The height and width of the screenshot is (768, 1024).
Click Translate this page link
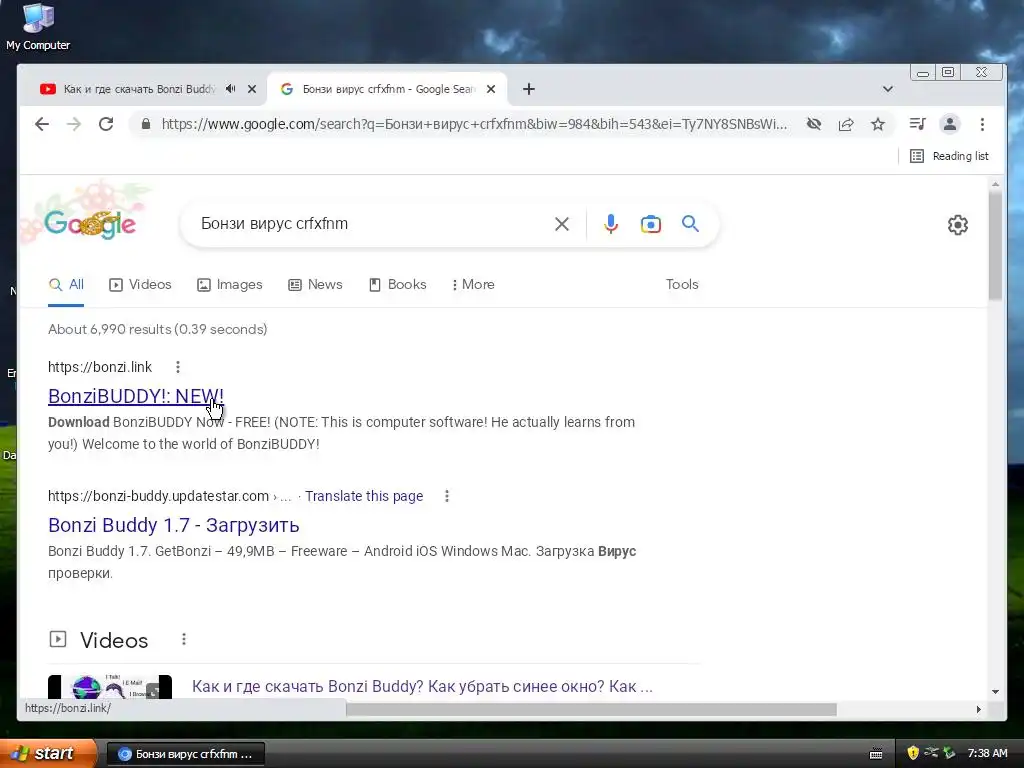coord(364,496)
